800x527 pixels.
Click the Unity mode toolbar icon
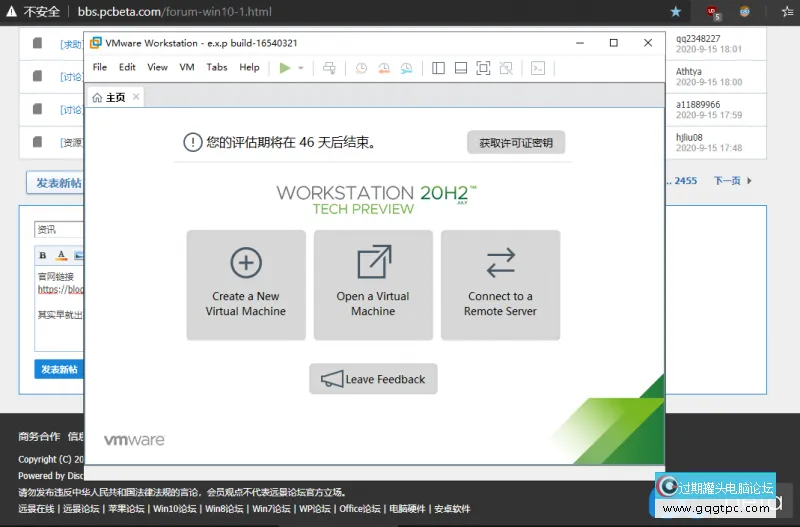coord(506,68)
